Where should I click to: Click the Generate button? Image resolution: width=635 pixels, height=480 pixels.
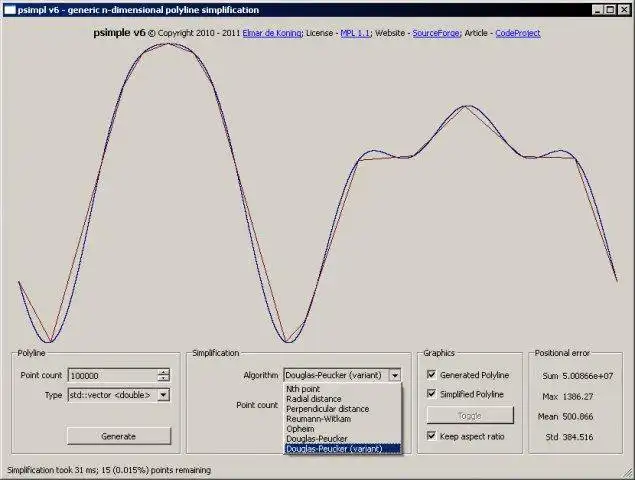pyautogui.click(x=119, y=436)
